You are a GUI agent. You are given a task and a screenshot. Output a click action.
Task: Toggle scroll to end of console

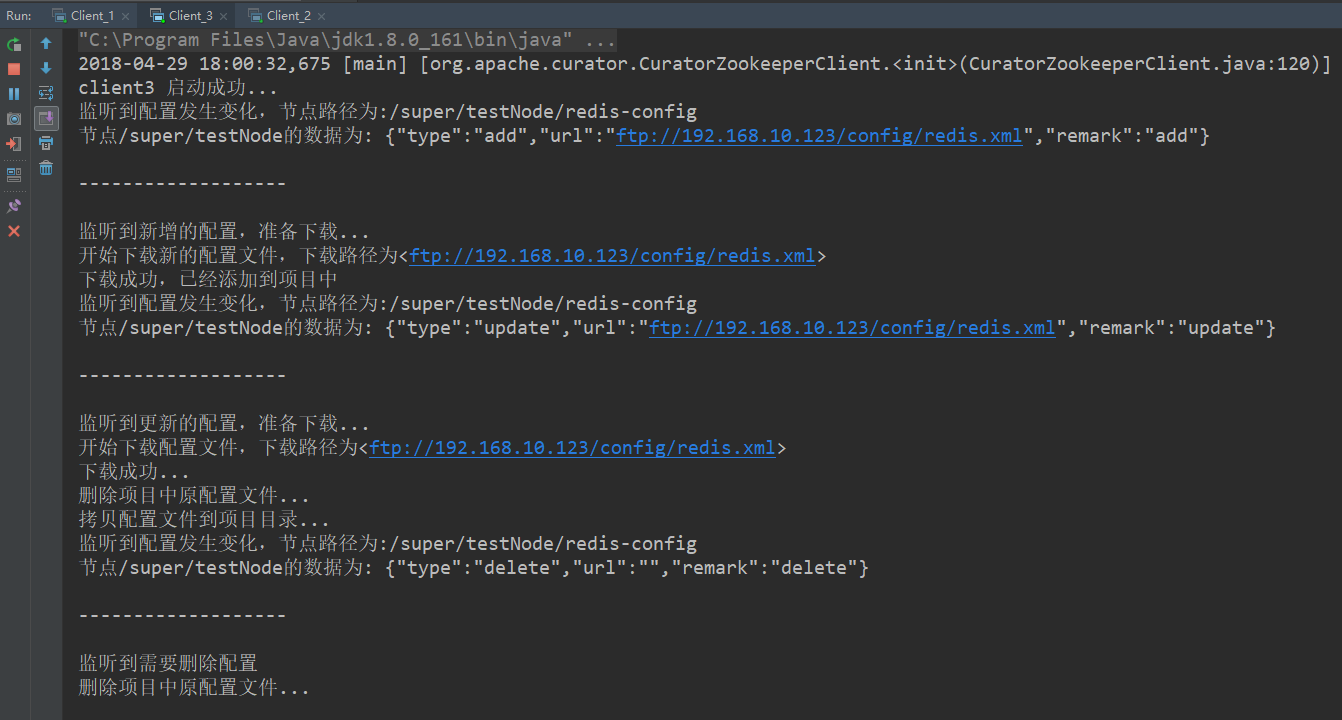tap(46, 119)
